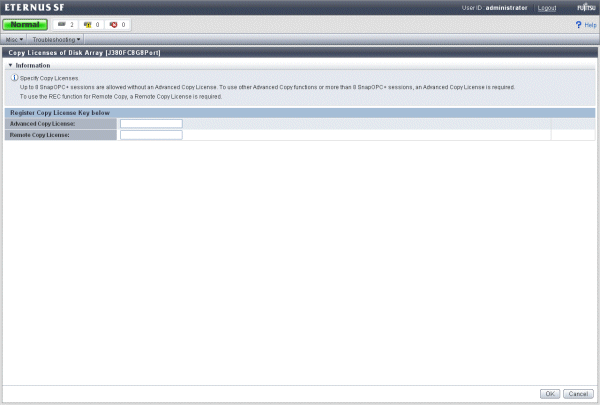Click the Logout link
Viewport: 600px width, 405px height.
coord(547,8)
